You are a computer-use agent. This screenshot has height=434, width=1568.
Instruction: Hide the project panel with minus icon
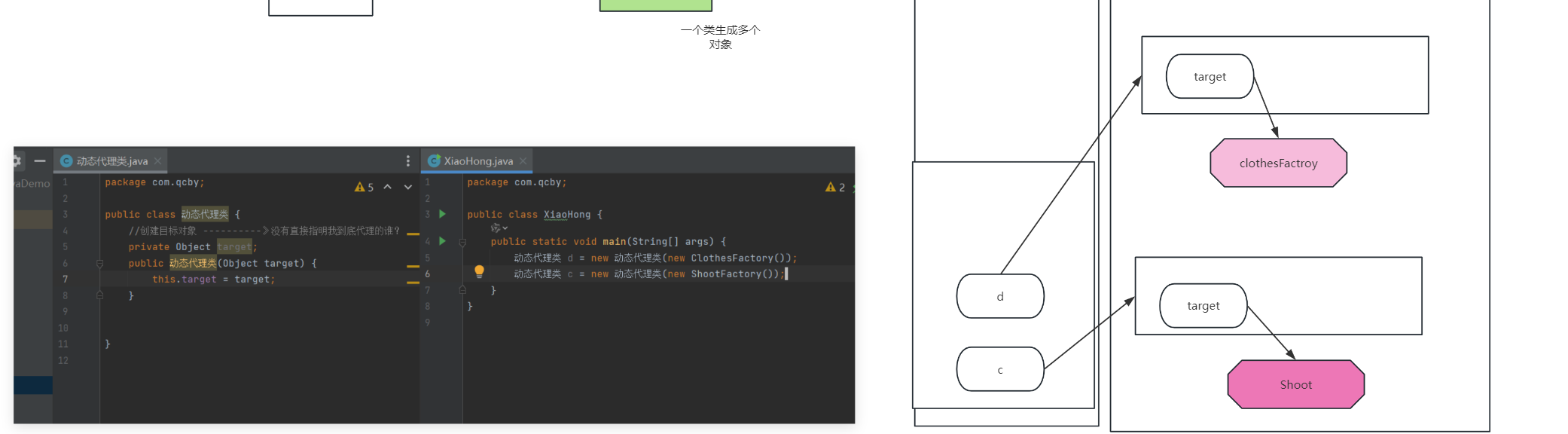pos(40,160)
